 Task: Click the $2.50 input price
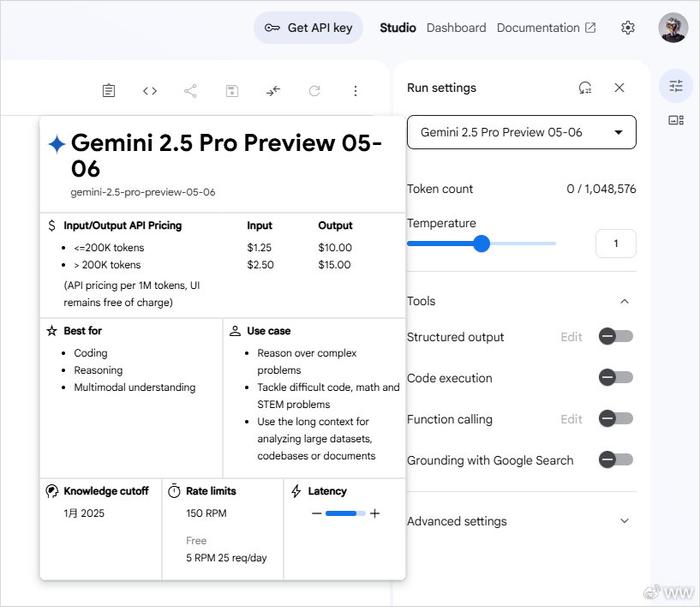260,265
